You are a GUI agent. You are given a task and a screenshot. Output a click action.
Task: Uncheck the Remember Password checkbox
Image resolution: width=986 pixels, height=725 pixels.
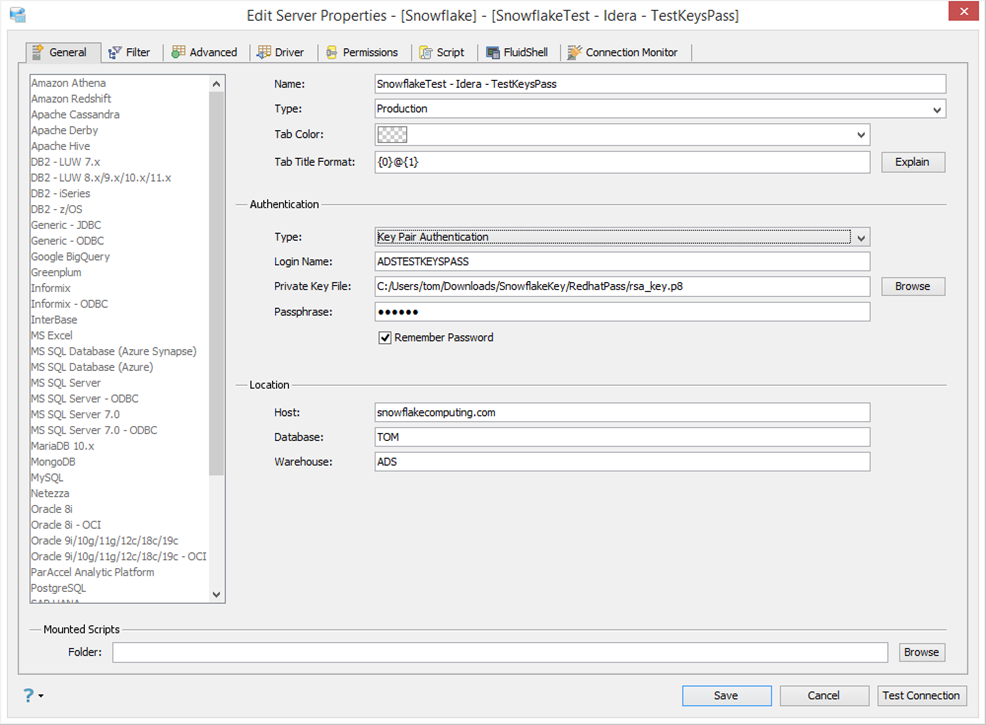(385, 338)
